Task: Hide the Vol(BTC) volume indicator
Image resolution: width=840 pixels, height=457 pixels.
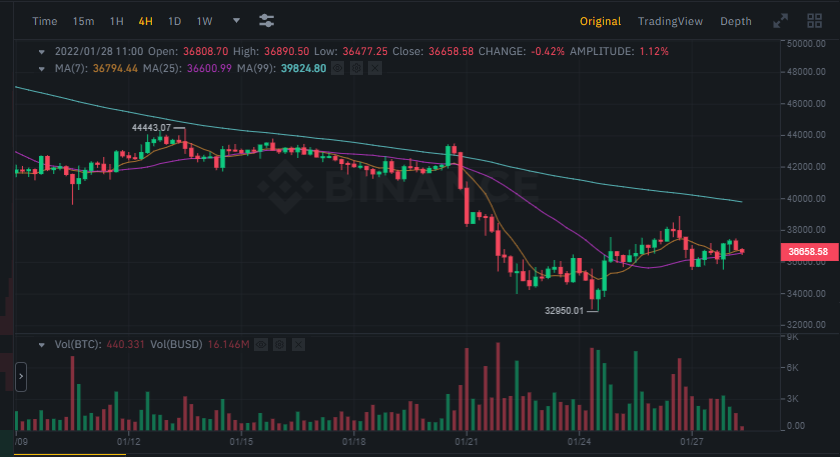Action: [x=260, y=344]
